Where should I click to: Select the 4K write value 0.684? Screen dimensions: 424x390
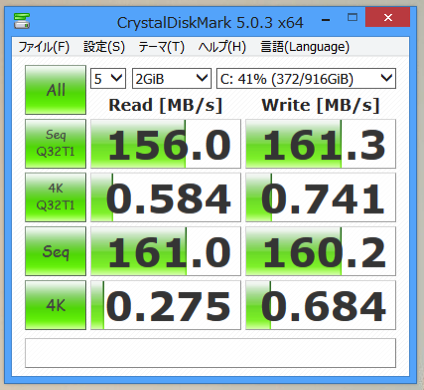coord(321,305)
